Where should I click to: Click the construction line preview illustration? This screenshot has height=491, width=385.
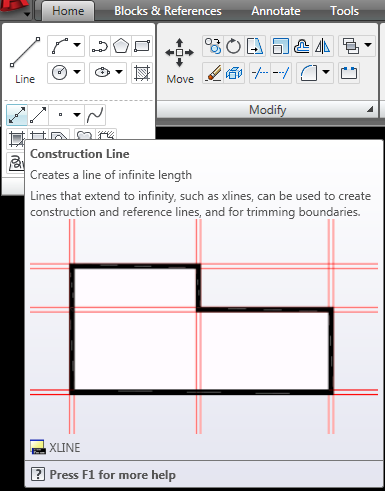coord(204,327)
